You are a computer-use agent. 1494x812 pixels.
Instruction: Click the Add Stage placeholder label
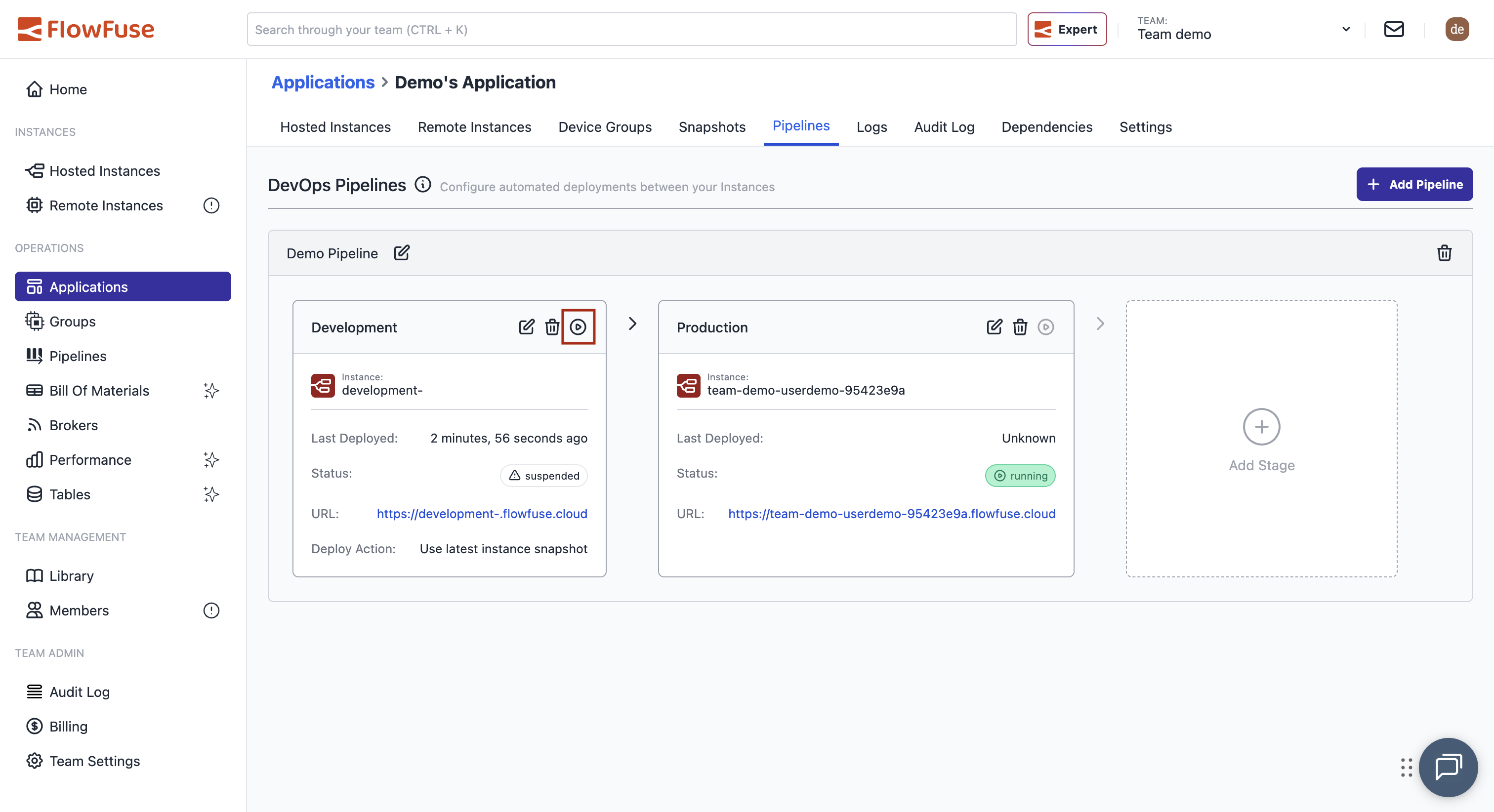pyautogui.click(x=1261, y=465)
